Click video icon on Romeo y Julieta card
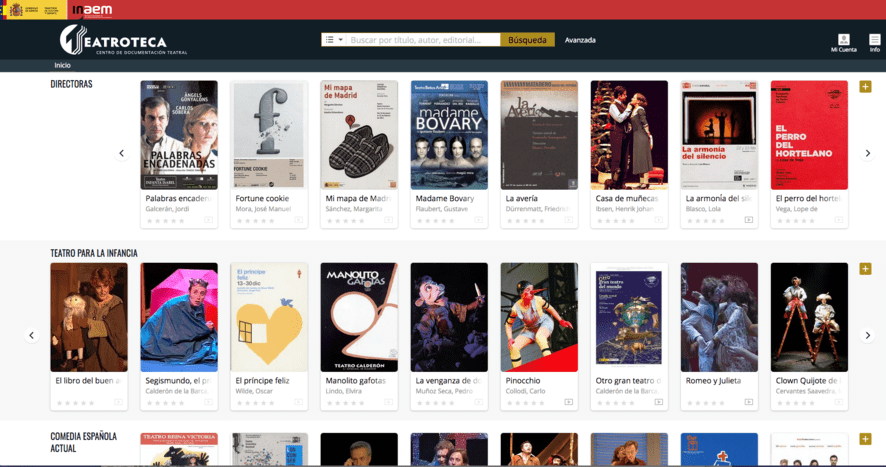886x467 pixels. (x=749, y=402)
